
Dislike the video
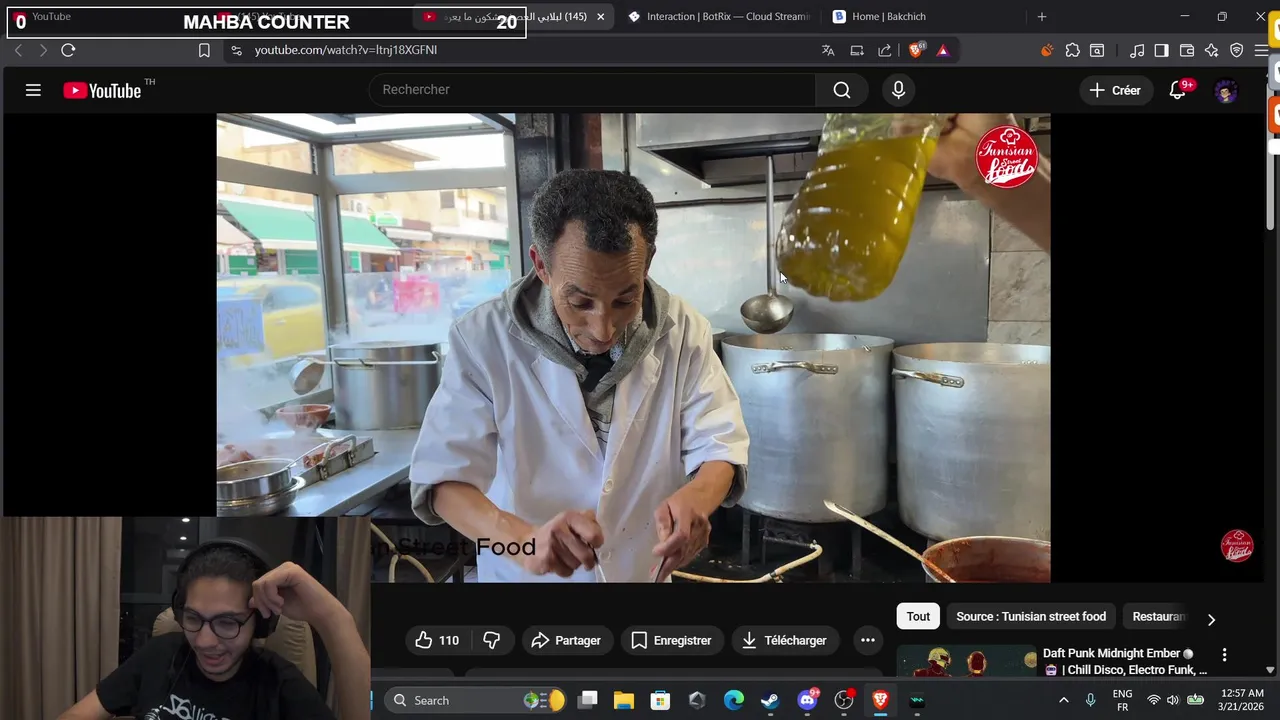pyautogui.click(x=491, y=640)
